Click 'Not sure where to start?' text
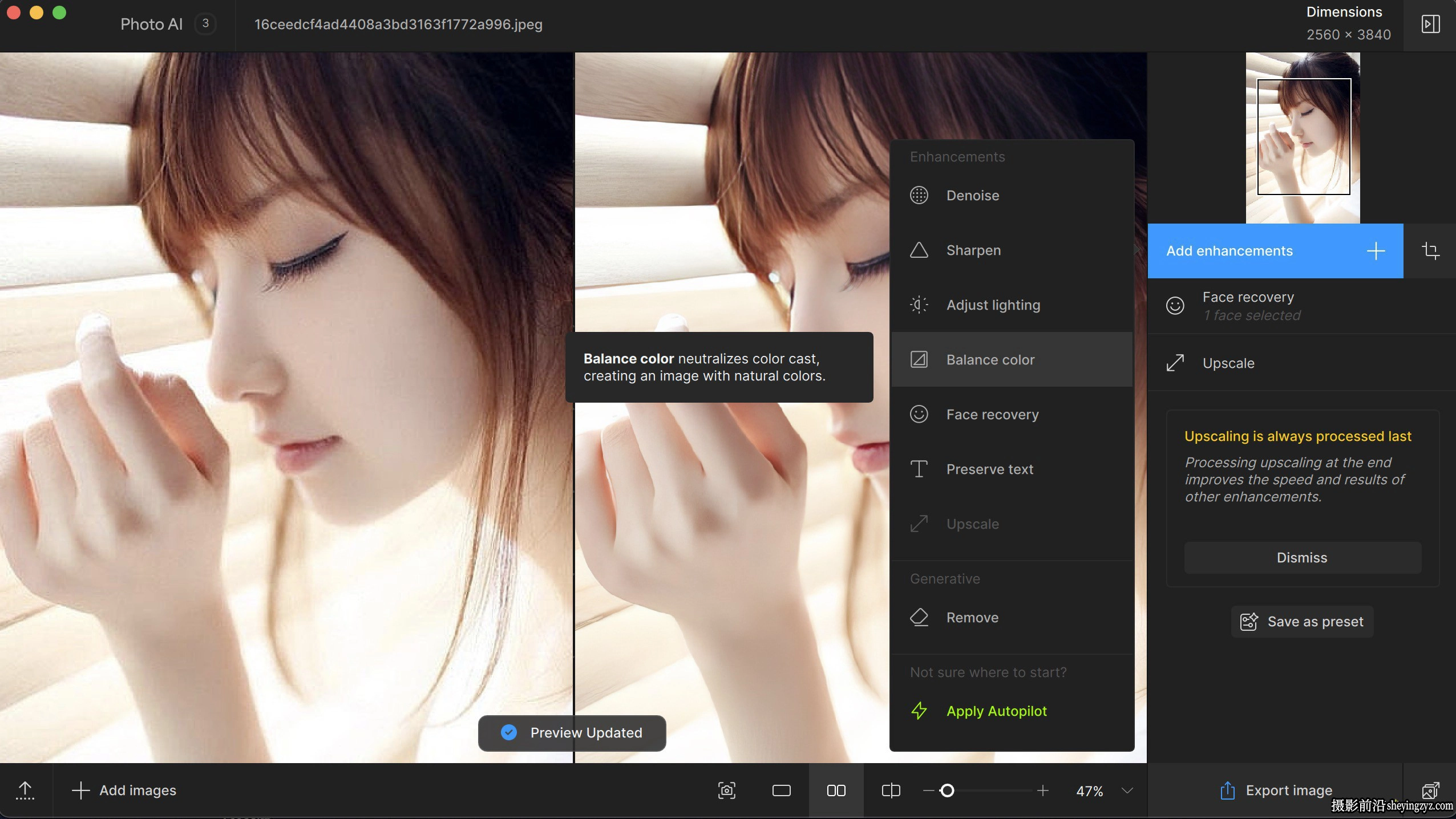This screenshot has width=1456, height=819. [988, 672]
